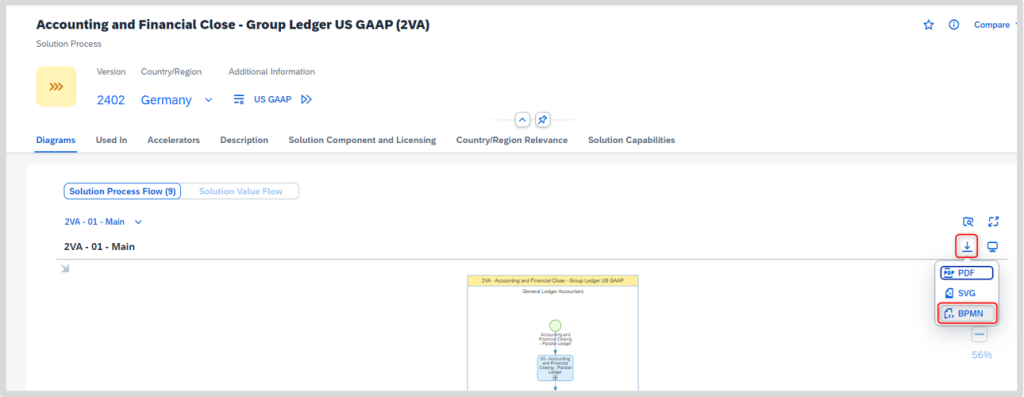Screen dimensions: 1024x397
Task: Download diagram as BPMN
Action: click(x=968, y=313)
